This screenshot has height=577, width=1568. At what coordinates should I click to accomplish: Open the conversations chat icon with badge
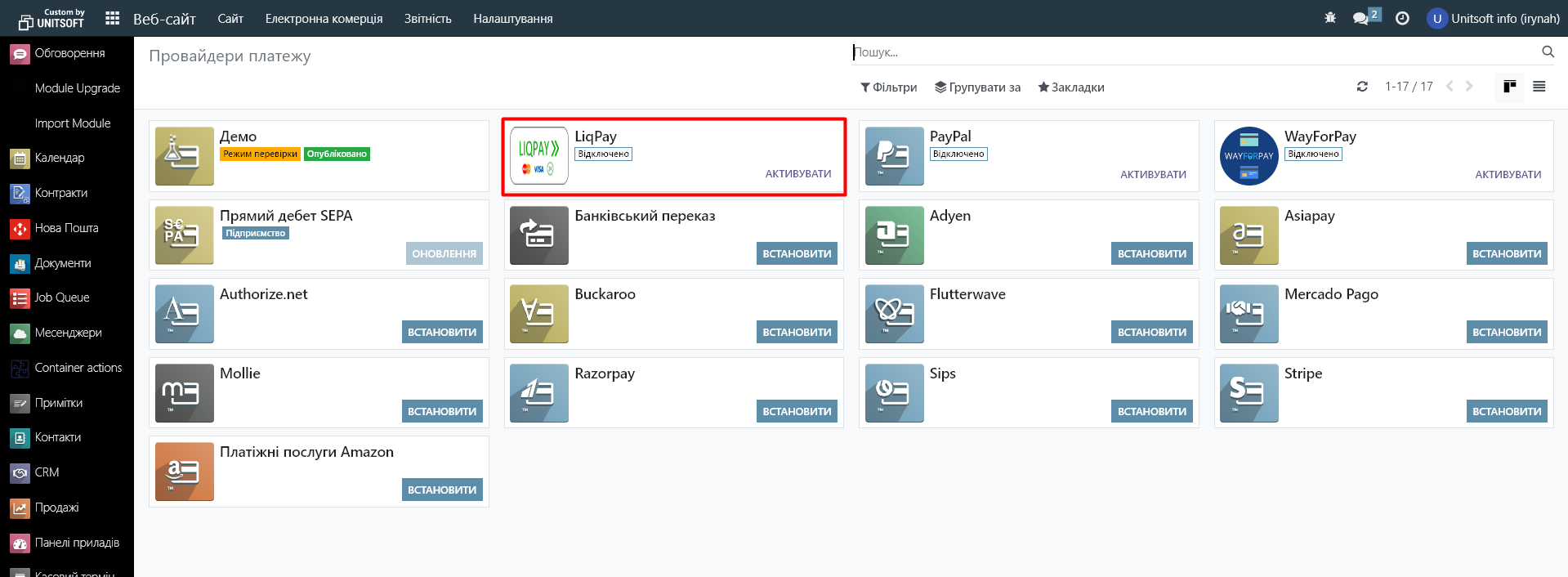[x=1361, y=18]
